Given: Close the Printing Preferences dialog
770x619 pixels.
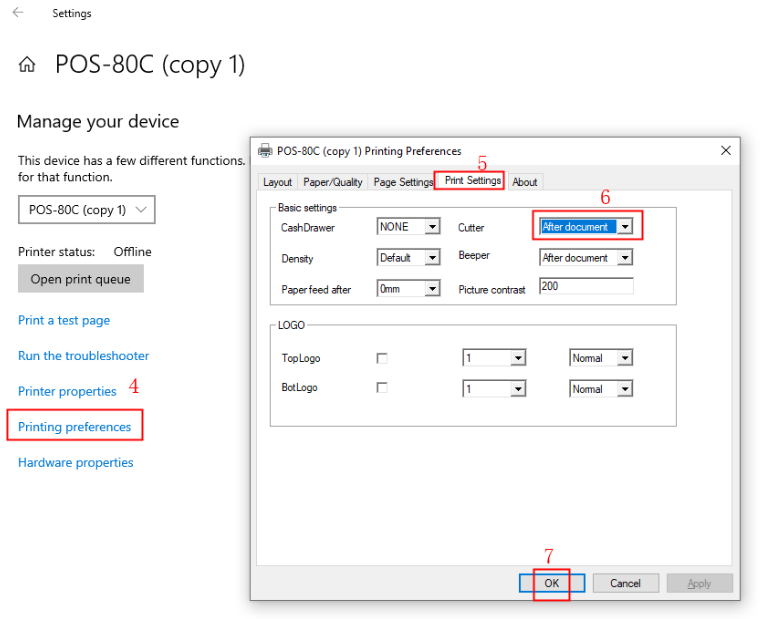Looking at the screenshot, I should pos(726,151).
